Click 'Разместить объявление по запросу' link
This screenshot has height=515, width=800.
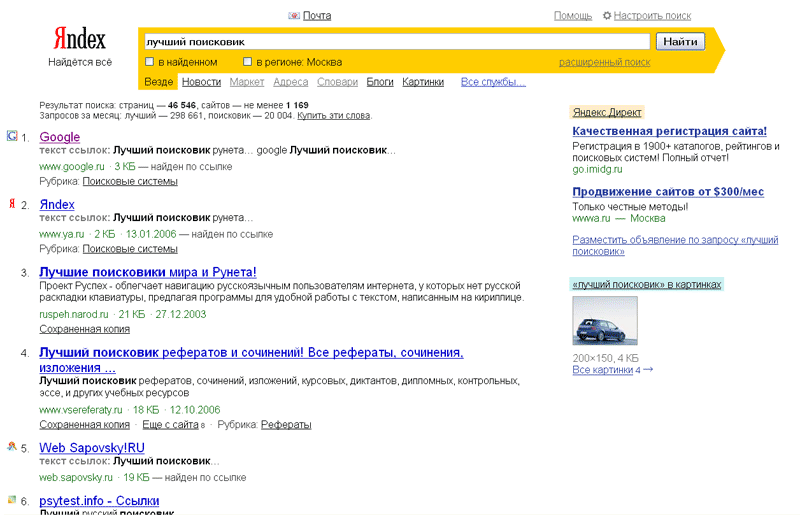(675, 246)
